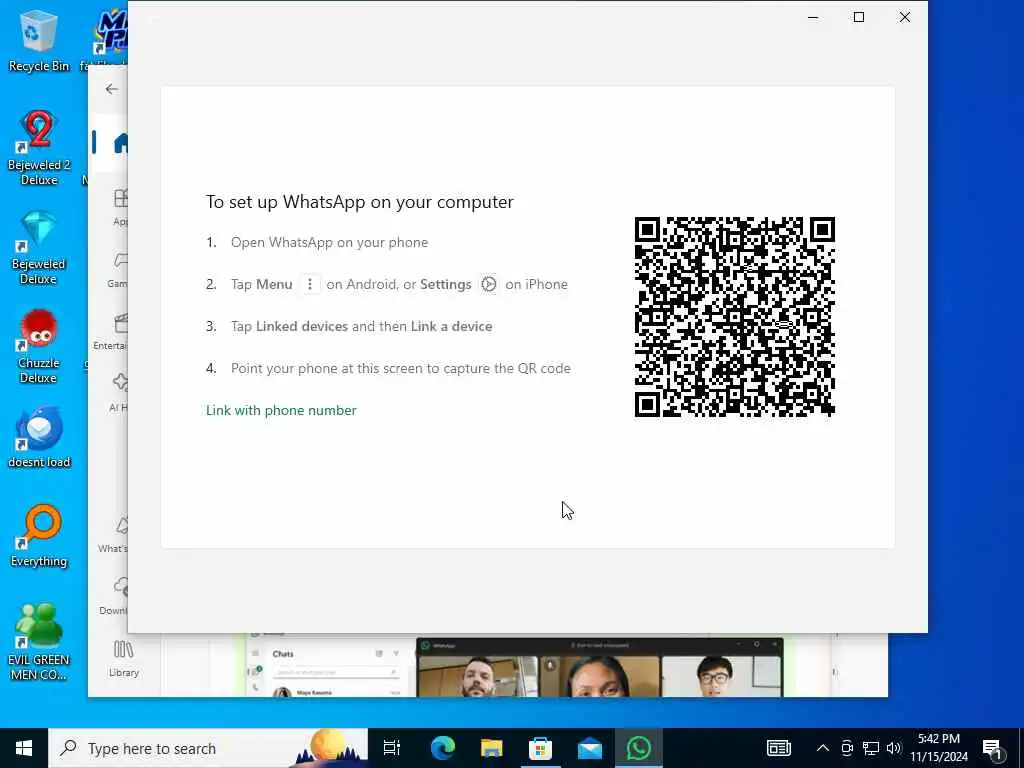Open the Bejeweled Deluxe desktop shortcut

[x=39, y=248]
